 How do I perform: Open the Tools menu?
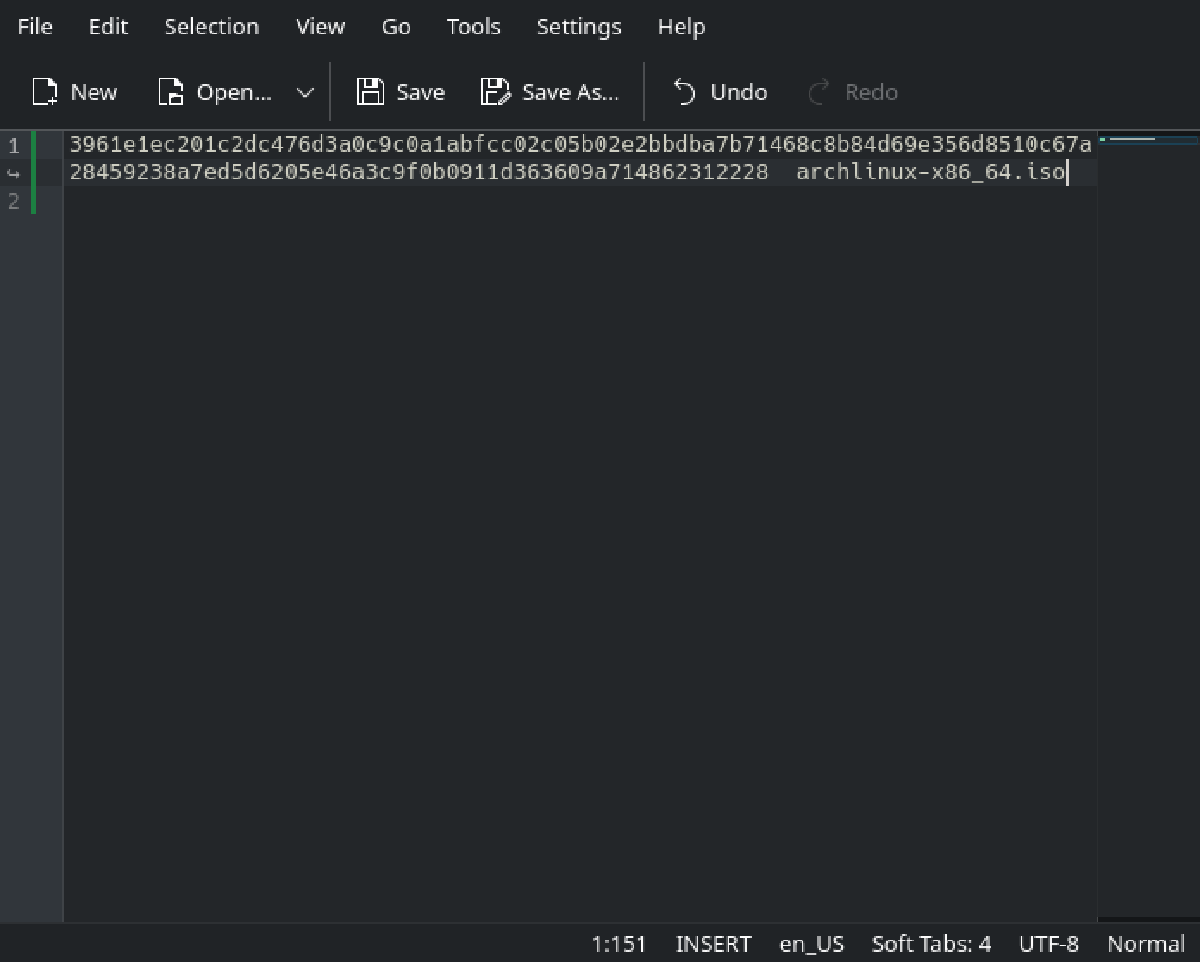[473, 27]
